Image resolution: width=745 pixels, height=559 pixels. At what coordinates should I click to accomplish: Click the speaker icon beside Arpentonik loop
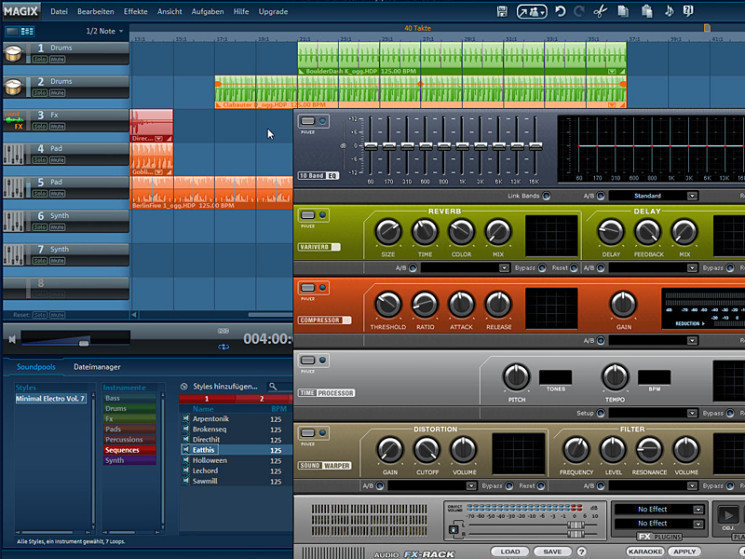(x=185, y=418)
